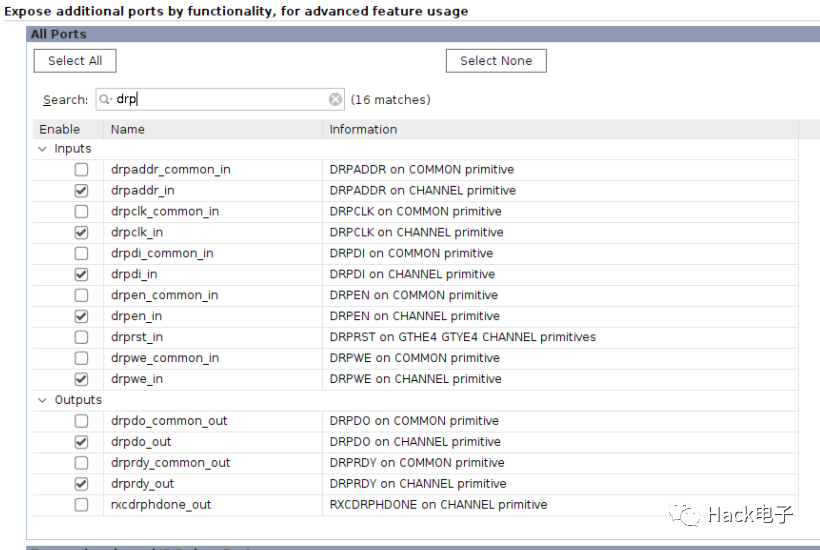
Task: Select the drpaddr_in name cell
Action: [x=213, y=190]
